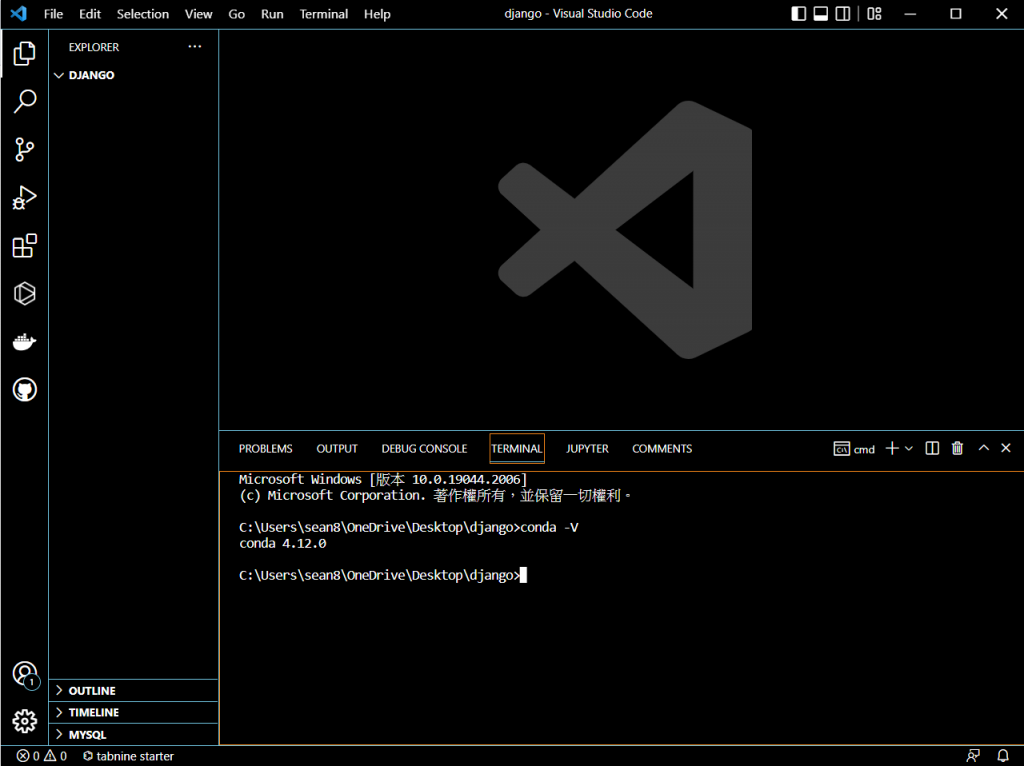Open the Accounts menu icon

tap(25, 674)
